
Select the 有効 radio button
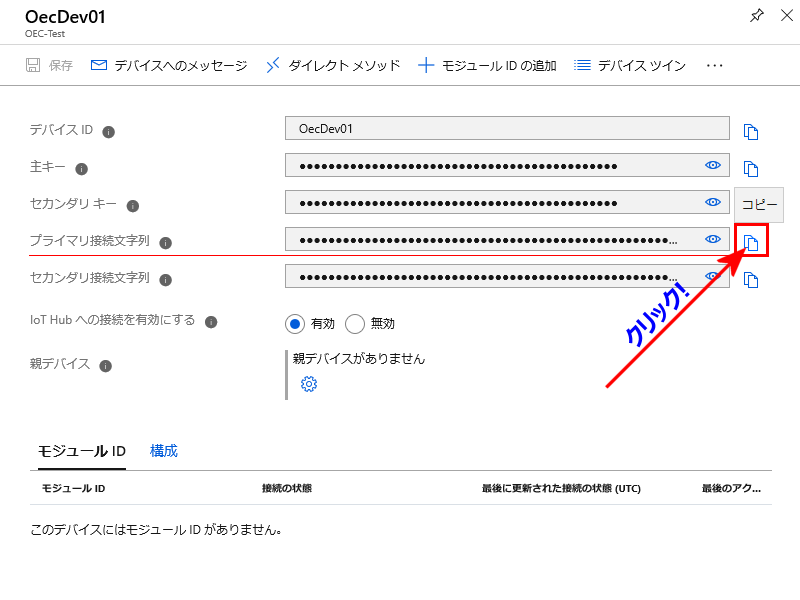tap(294, 323)
